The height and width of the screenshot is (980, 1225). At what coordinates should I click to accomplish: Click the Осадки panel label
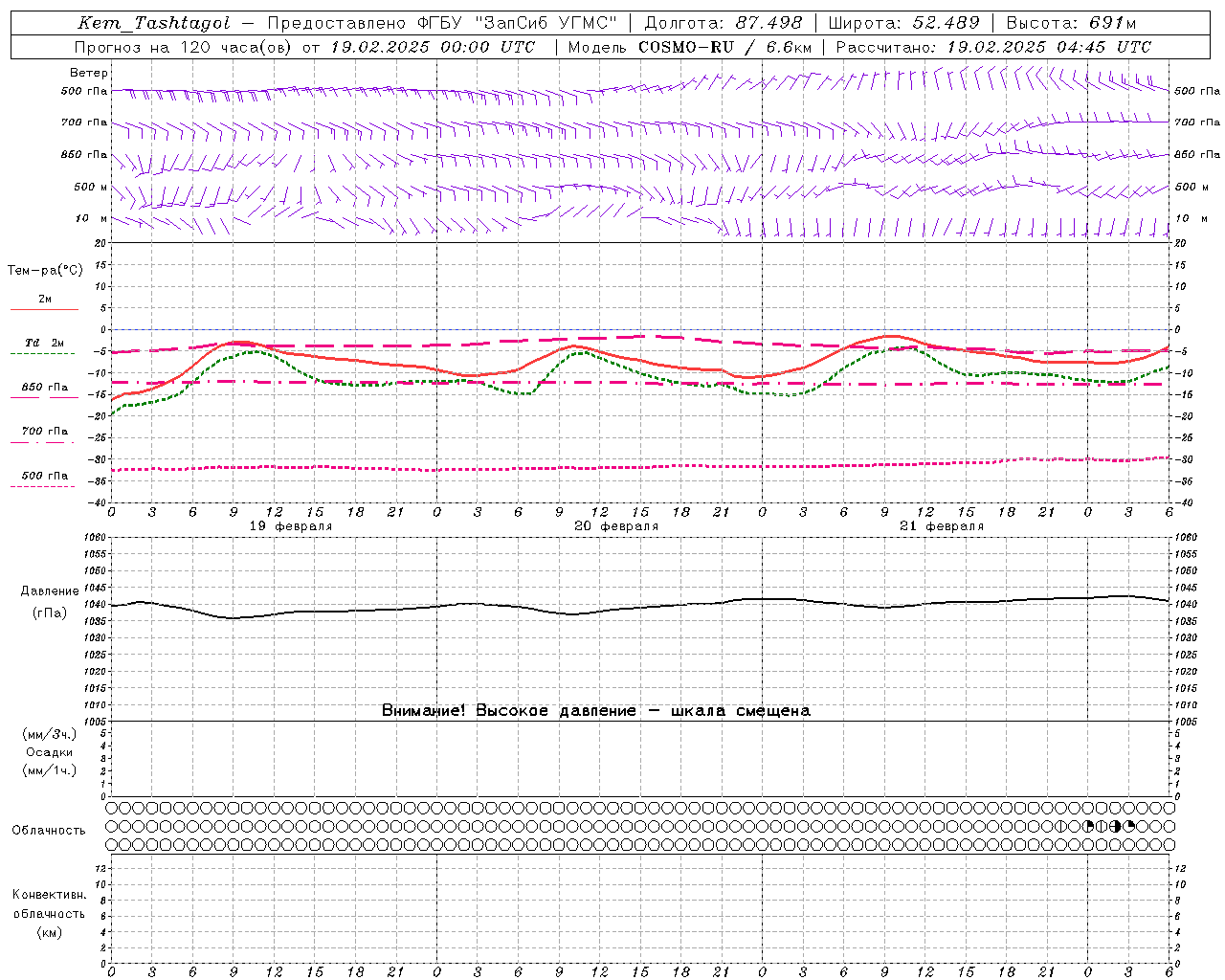pos(50,752)
